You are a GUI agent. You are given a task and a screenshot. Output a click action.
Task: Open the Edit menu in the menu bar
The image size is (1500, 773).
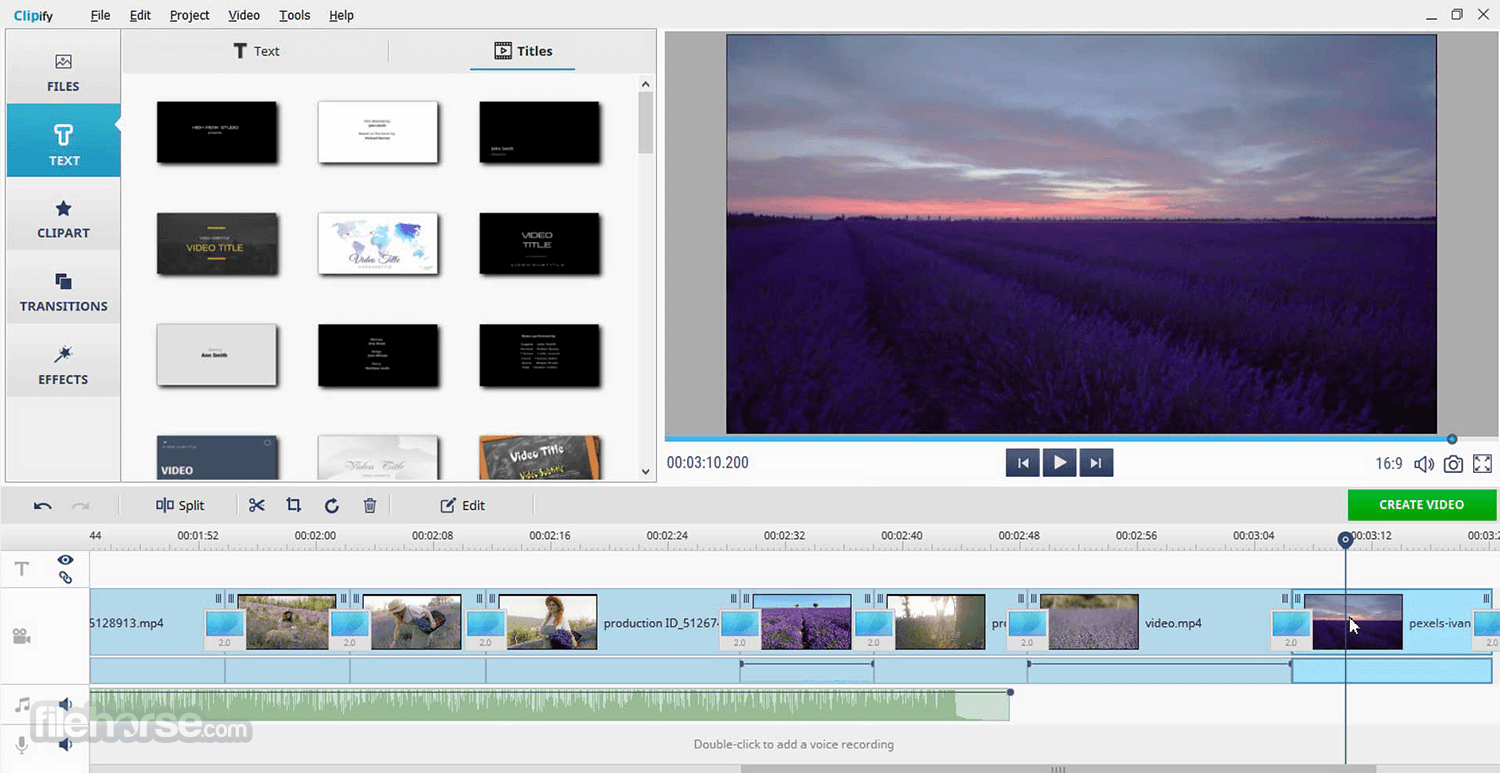click(140, 15)
